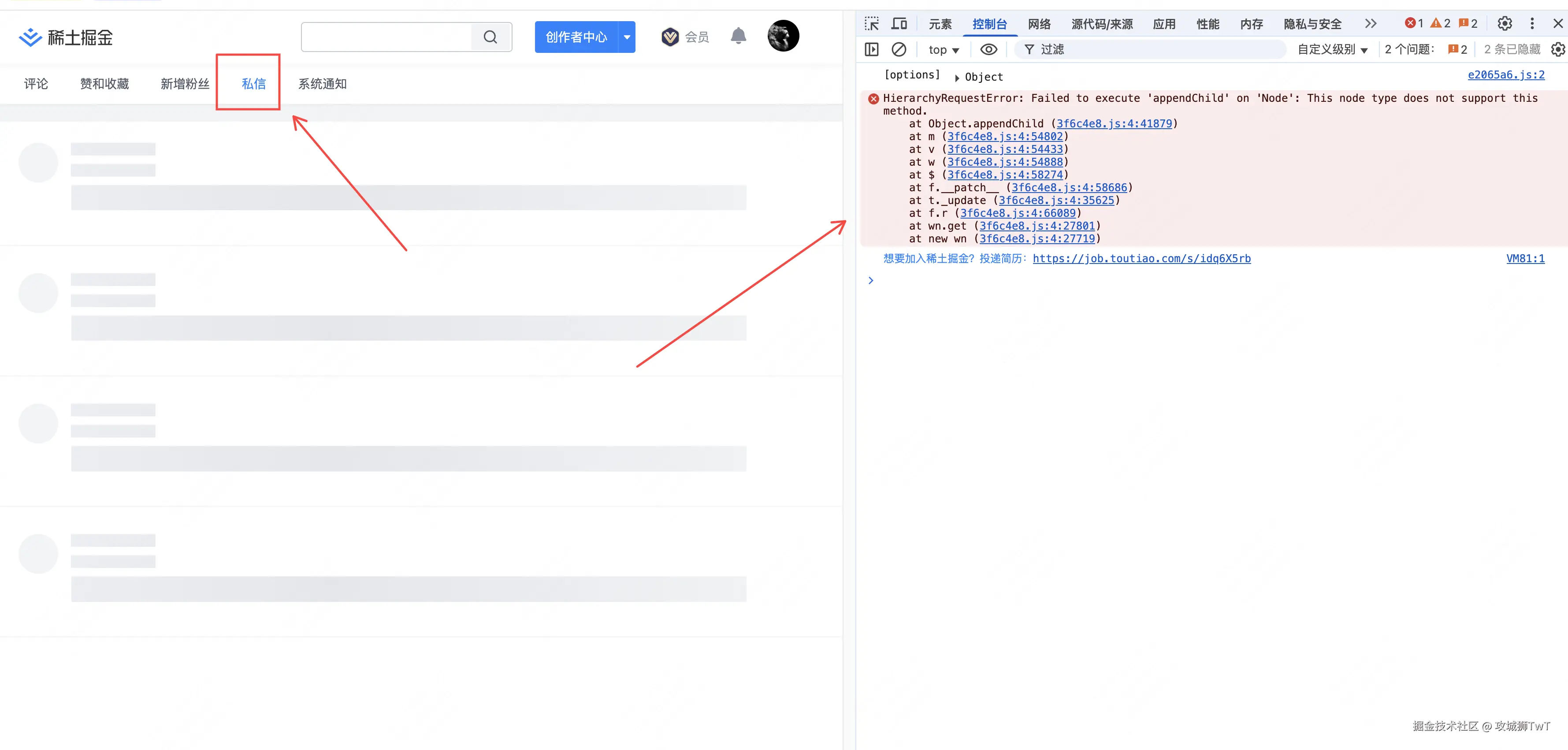Click the Juejin logo
Viewport: 1568px width, 750px height.
[66, 37]
